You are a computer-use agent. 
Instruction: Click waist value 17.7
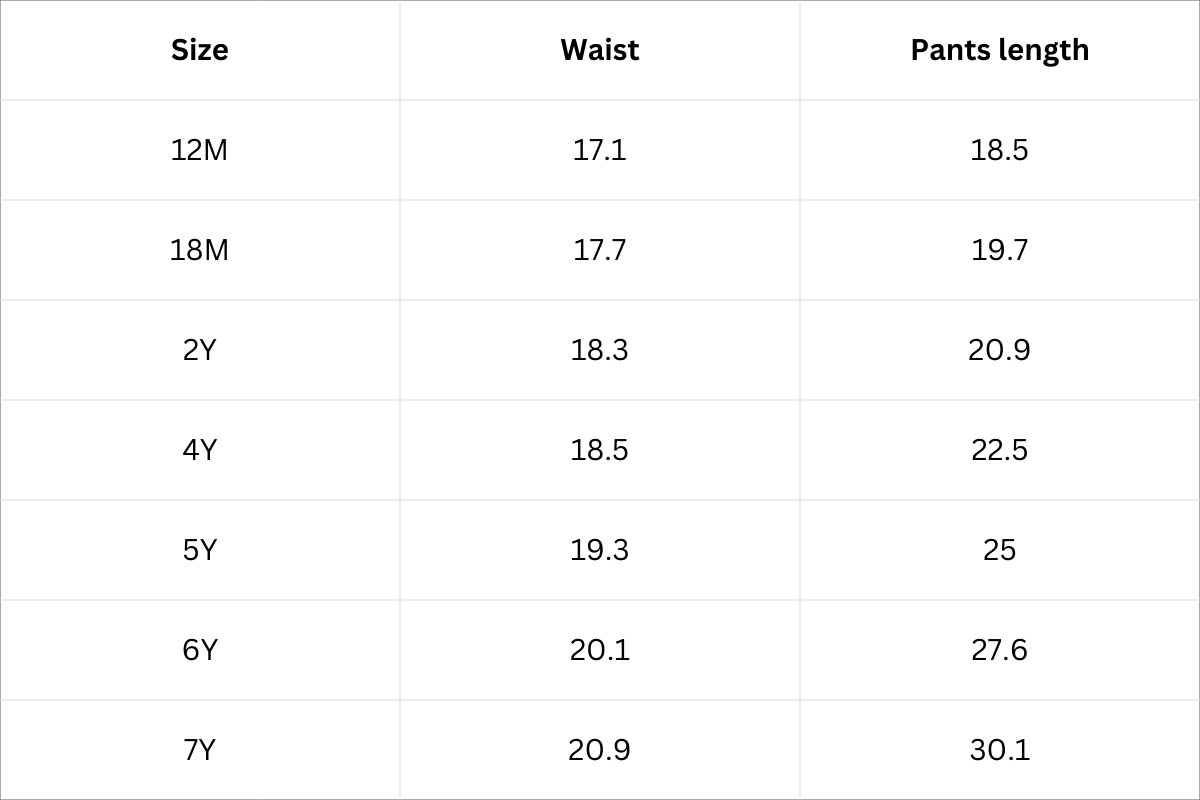click(x=600, y=250)
